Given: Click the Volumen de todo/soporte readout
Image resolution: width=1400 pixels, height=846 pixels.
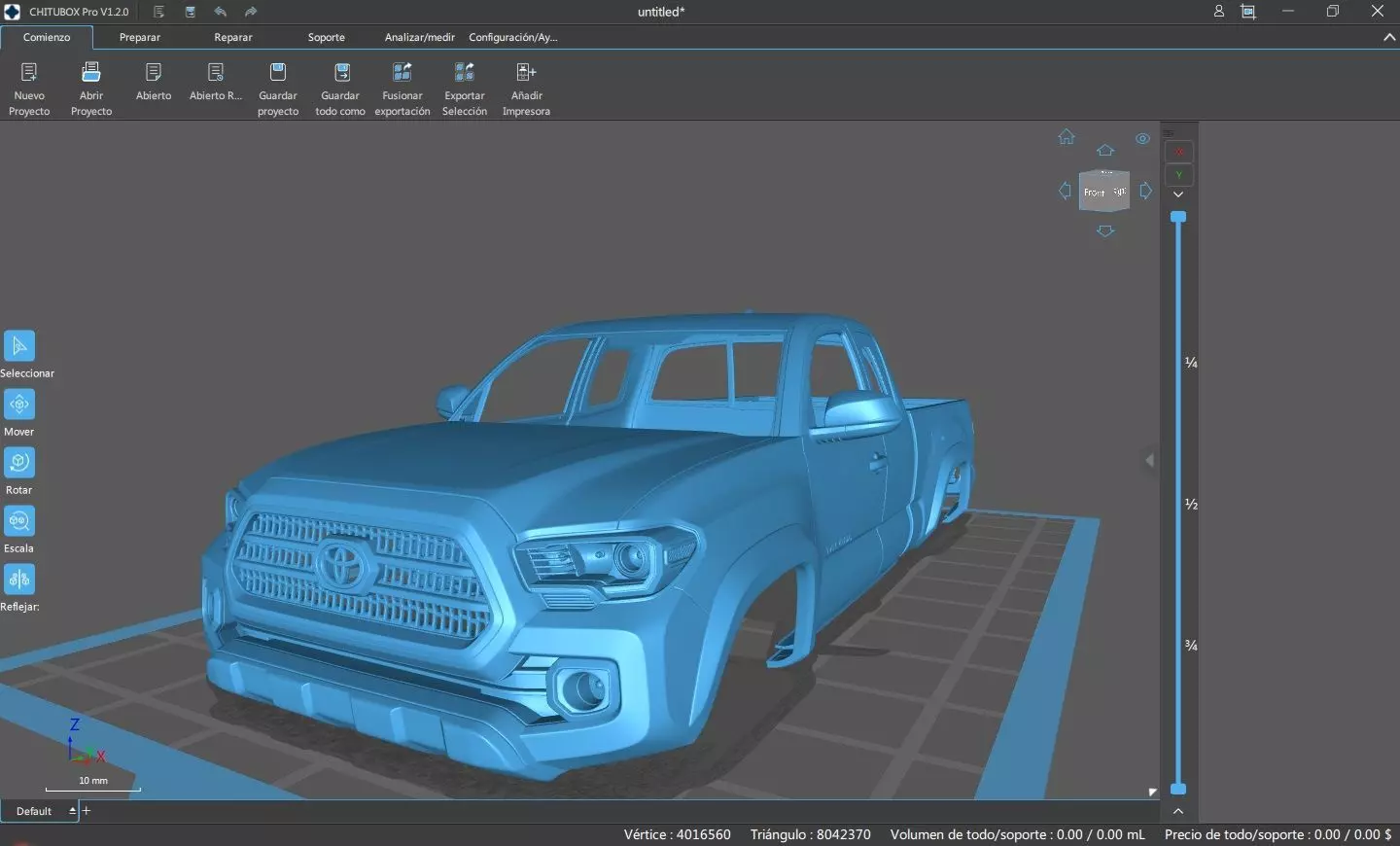Looking at the screenshot, I should 1018,834.
